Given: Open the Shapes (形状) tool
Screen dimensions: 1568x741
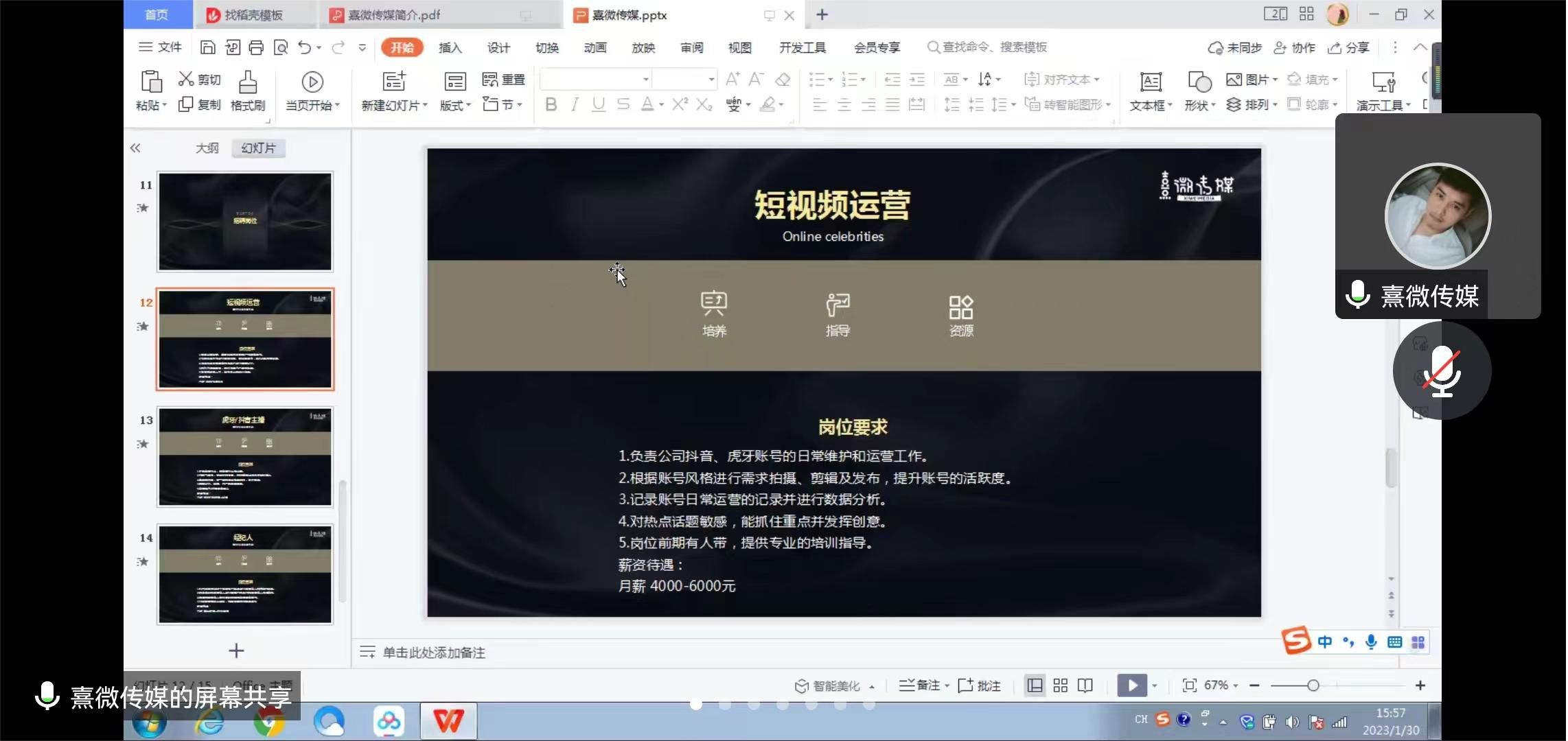Looking at the screenshot, I should [x=1199, y=82].
